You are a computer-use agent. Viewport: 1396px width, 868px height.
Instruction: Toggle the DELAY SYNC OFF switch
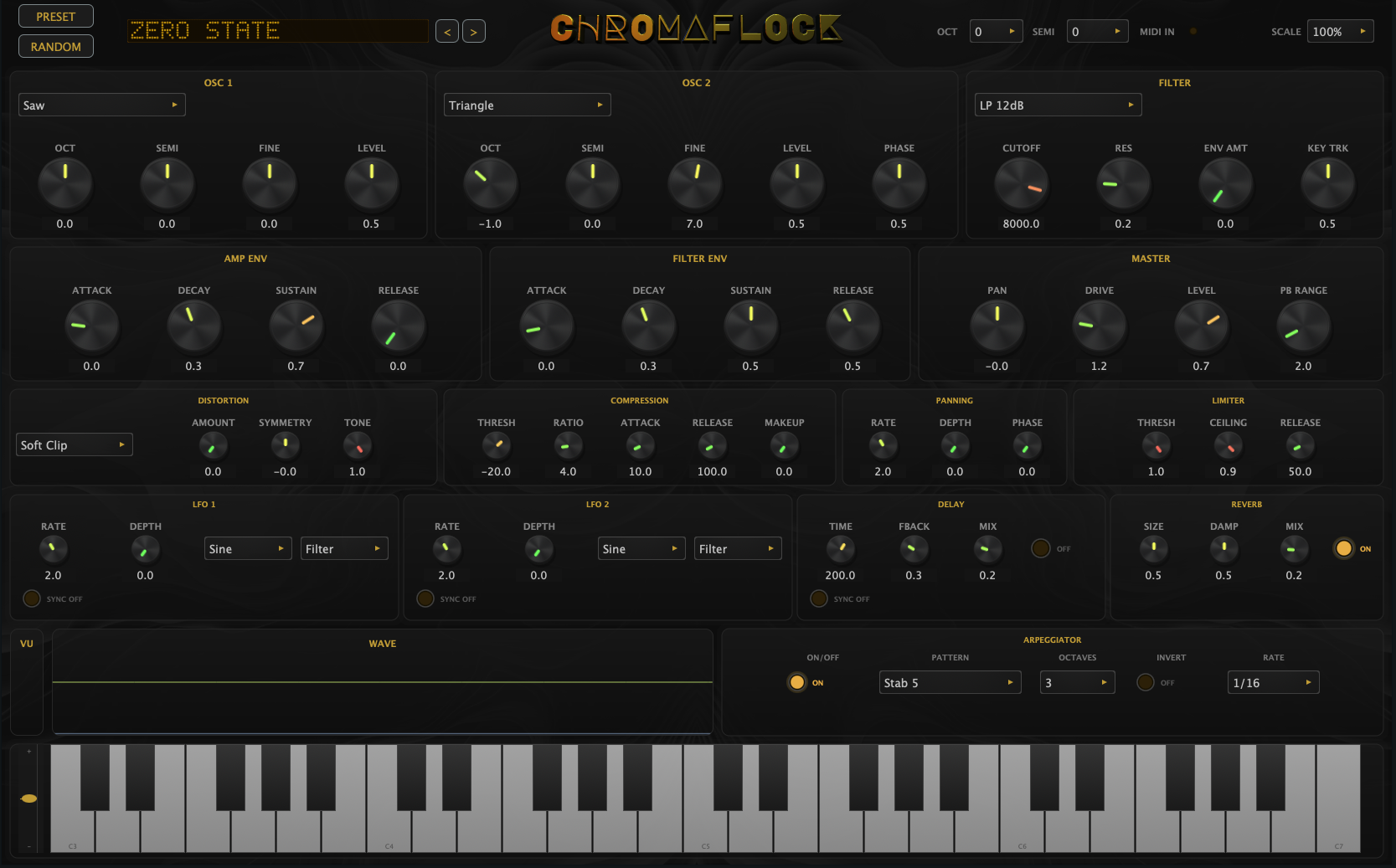coord(819,598)
